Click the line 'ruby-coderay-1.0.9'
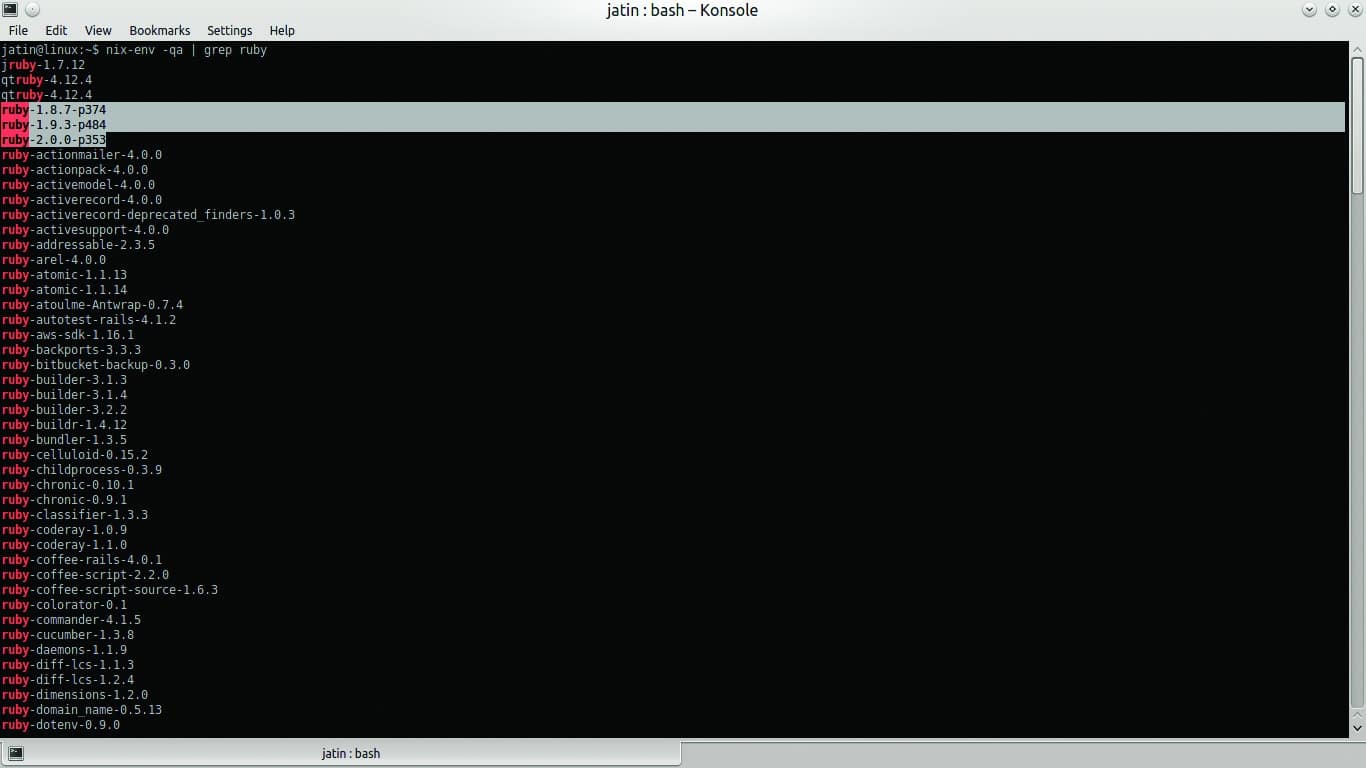 (64, 530)
